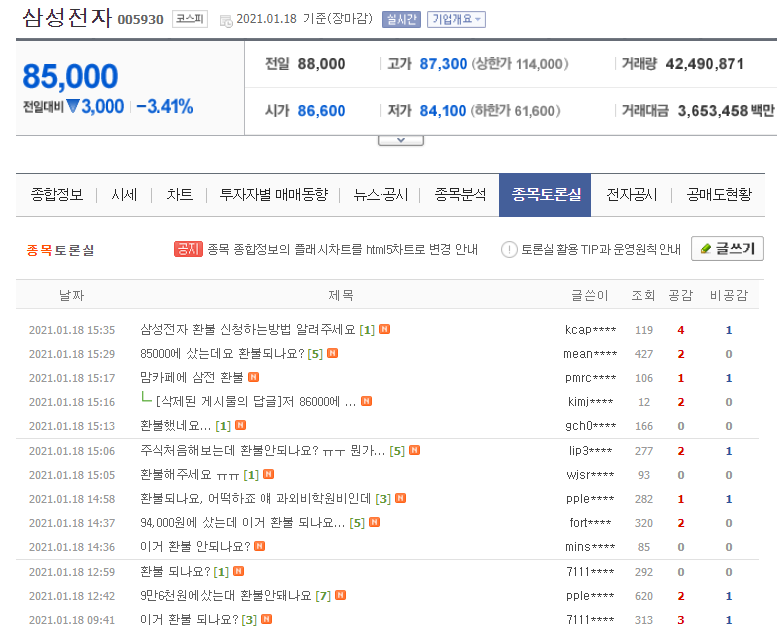Click author lip3****

(590, 451)
